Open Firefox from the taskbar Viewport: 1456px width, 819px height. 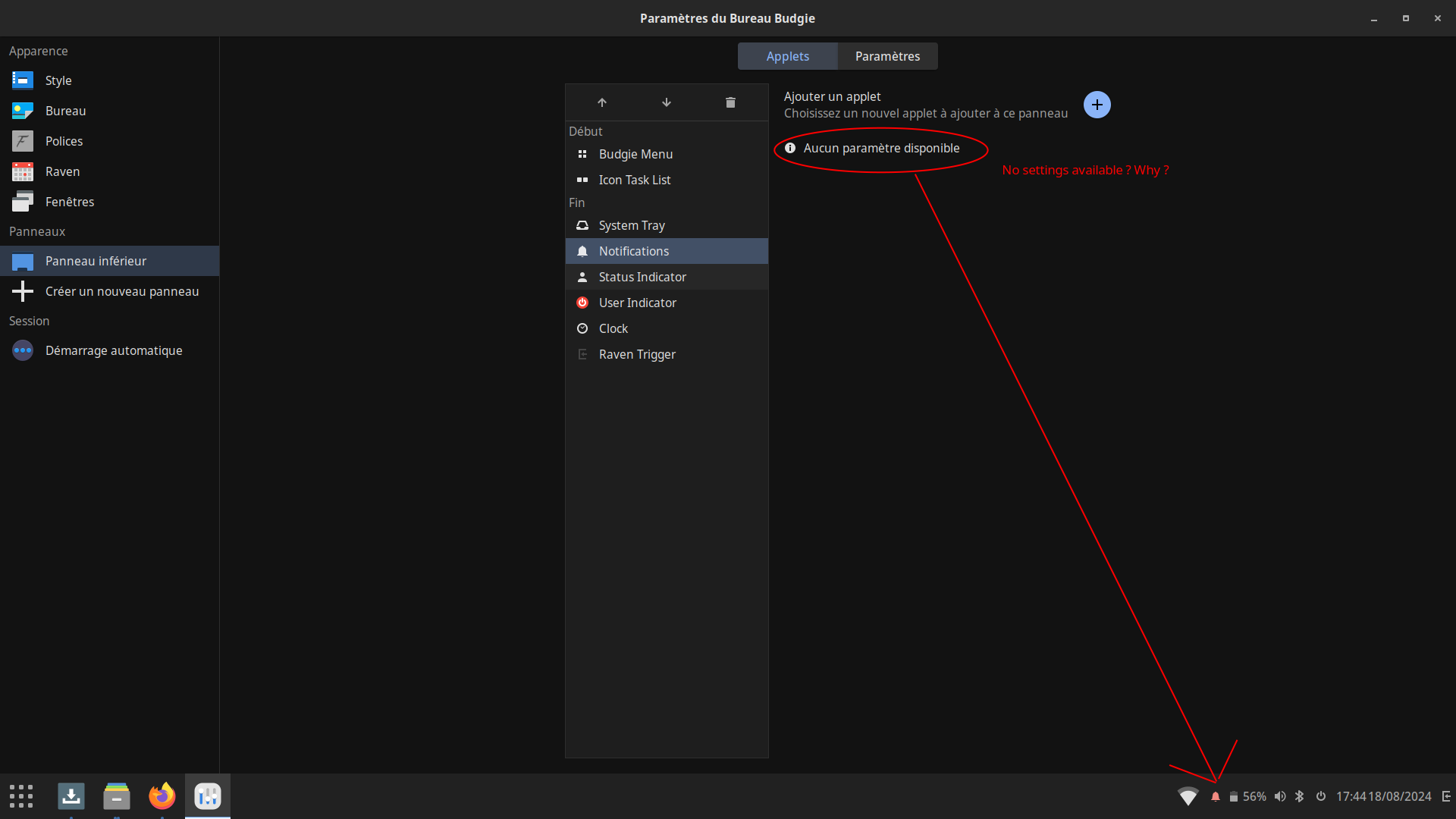(x=162, y=796)
